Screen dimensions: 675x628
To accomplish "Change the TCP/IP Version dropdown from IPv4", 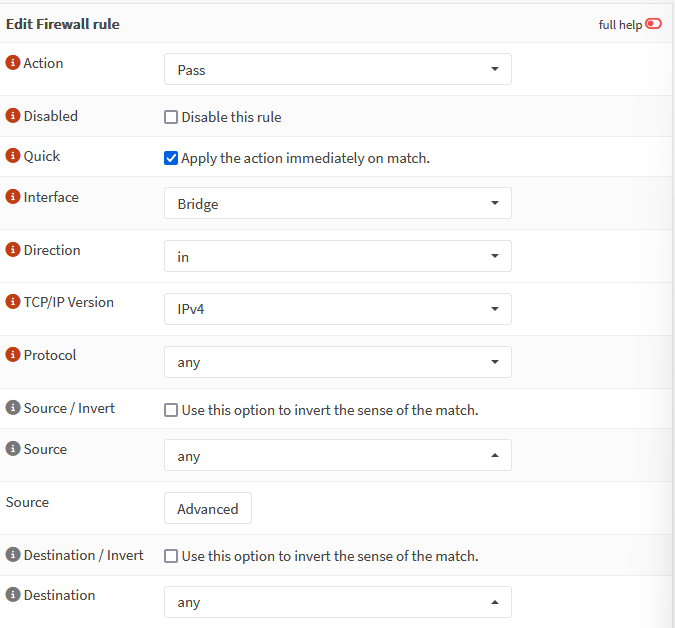I will (x=337, y=309).
